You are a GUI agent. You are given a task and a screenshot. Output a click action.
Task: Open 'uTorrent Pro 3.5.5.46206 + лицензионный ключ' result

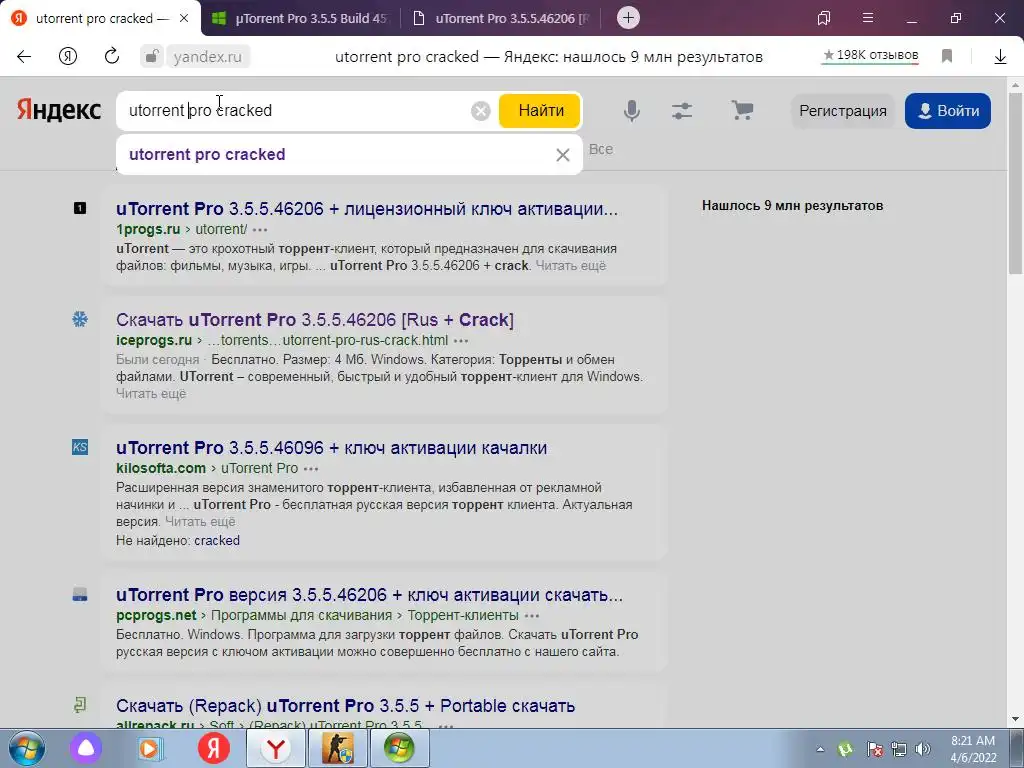(x=366, y=209)
